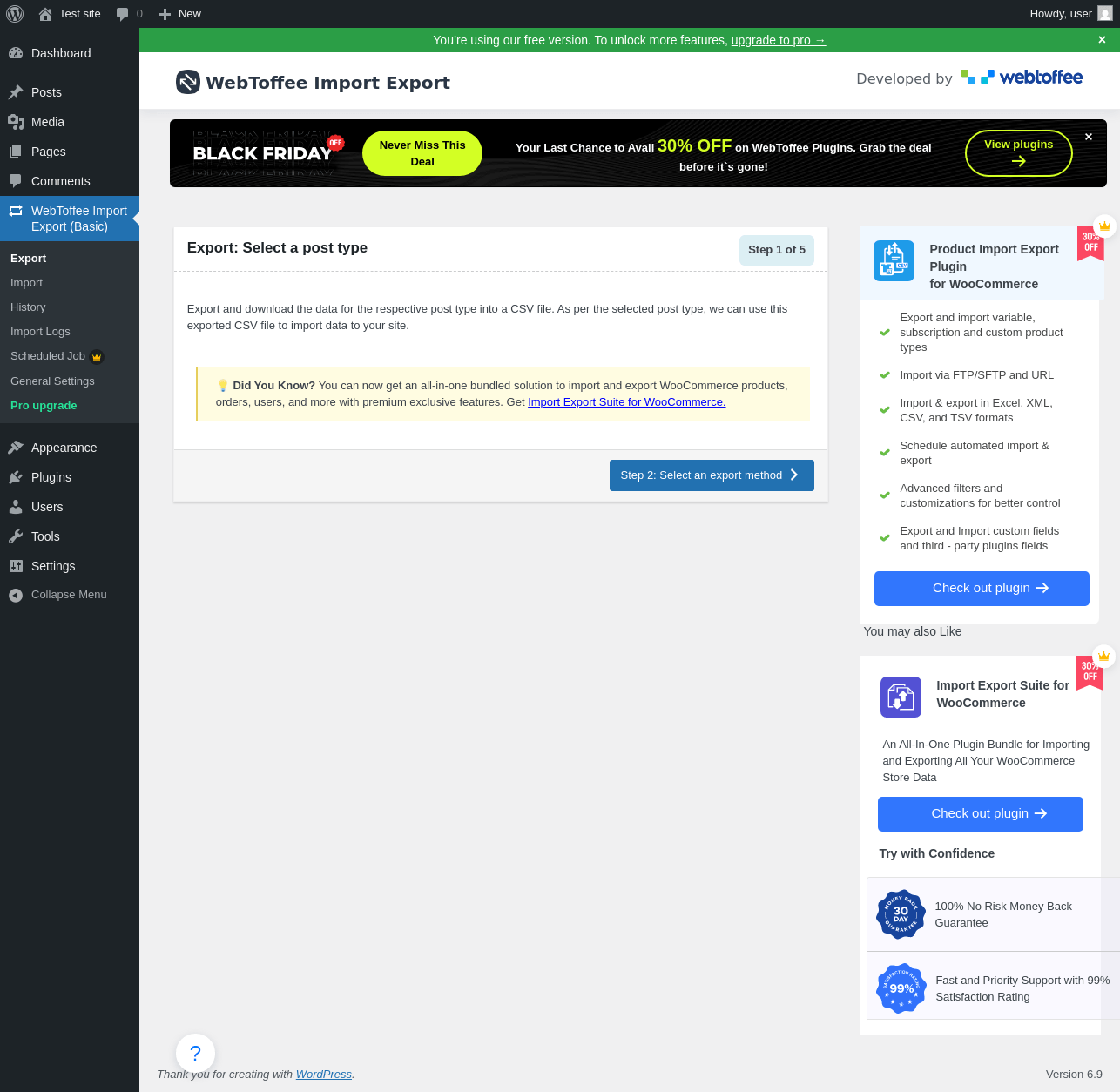Screen dimensions: 1120x1092
Task: Click the Appearance paintbrush icon
Action: (16, 448)
